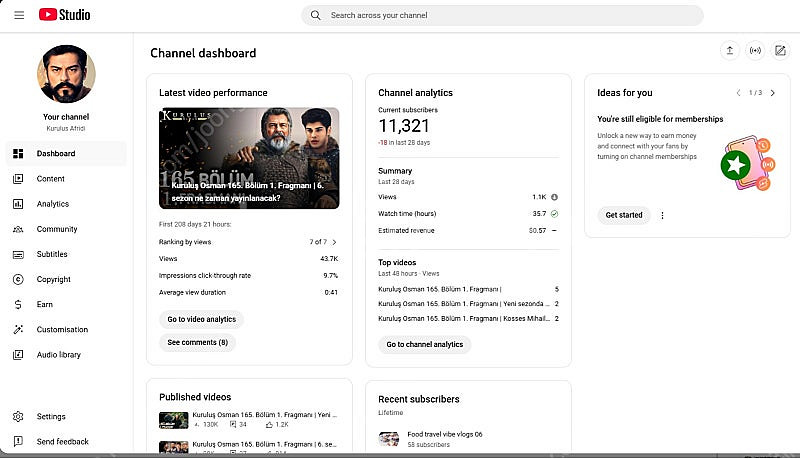The height and width of the screenshot is (459, 800).
Task: Click the Estimated revenue $0.57 value
Action: point(537,231)
